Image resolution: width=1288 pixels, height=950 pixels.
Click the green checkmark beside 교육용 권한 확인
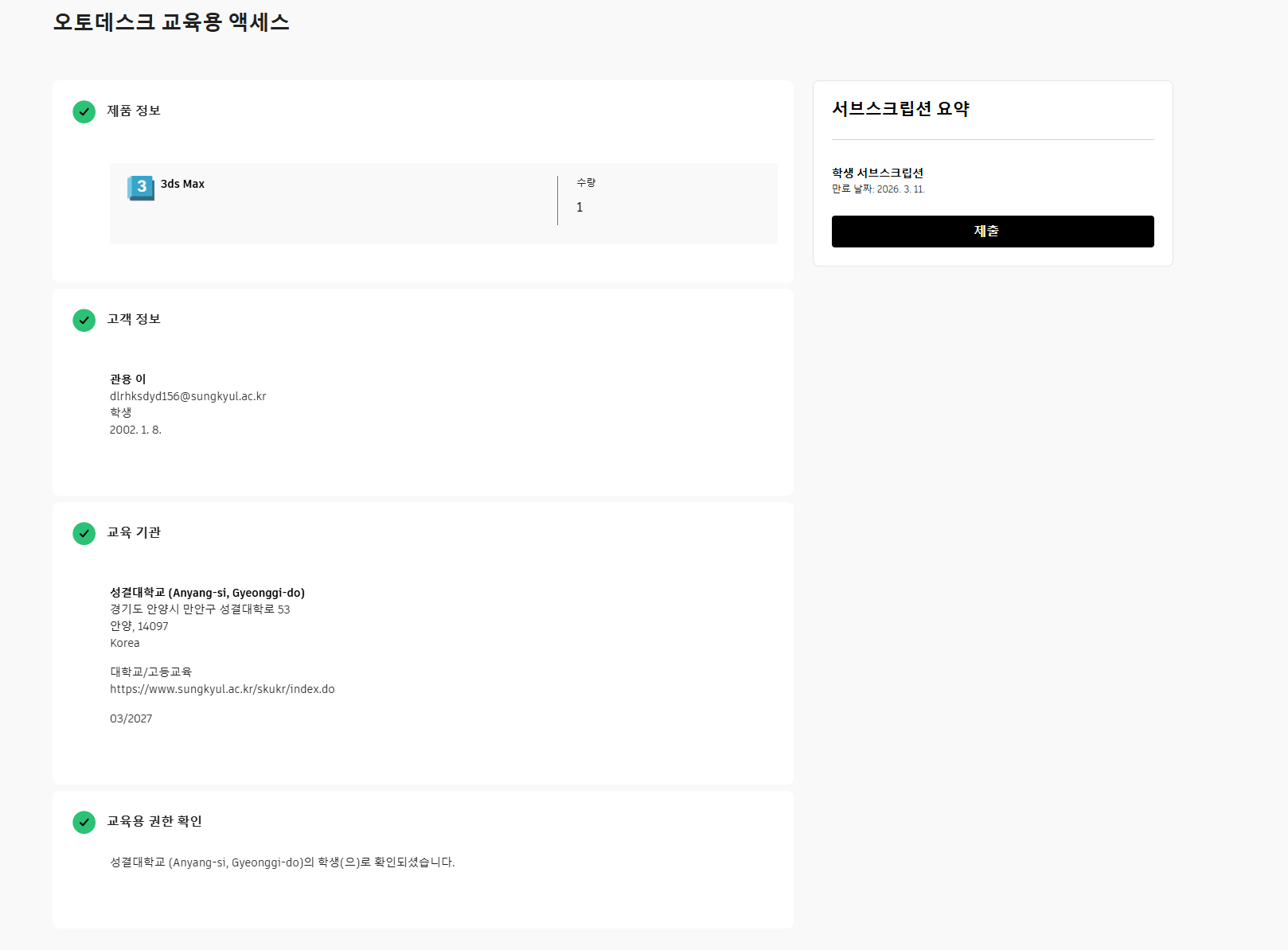click(x=84, y=823)
